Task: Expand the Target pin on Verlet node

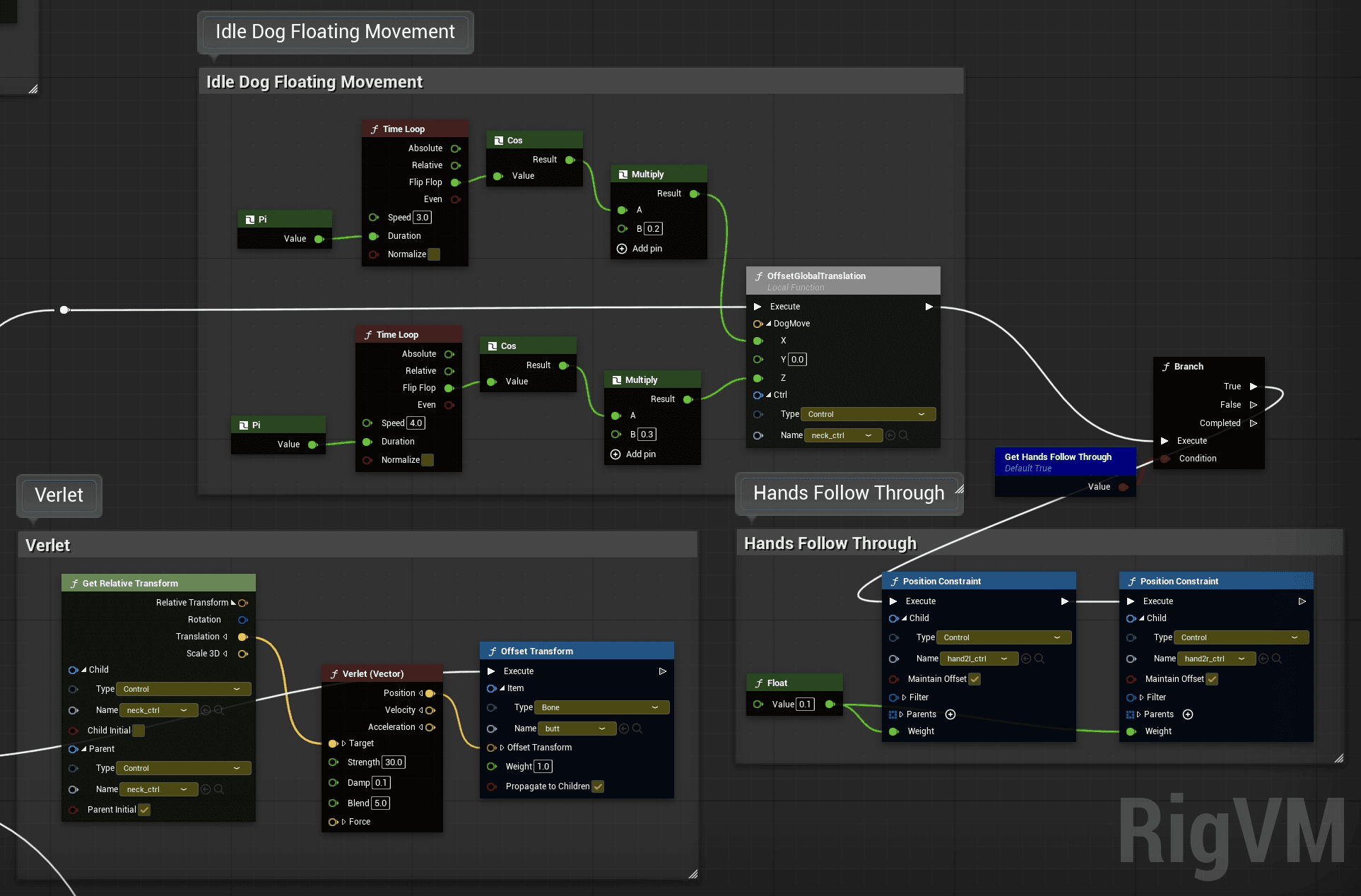Action: [x=343, y=743]
